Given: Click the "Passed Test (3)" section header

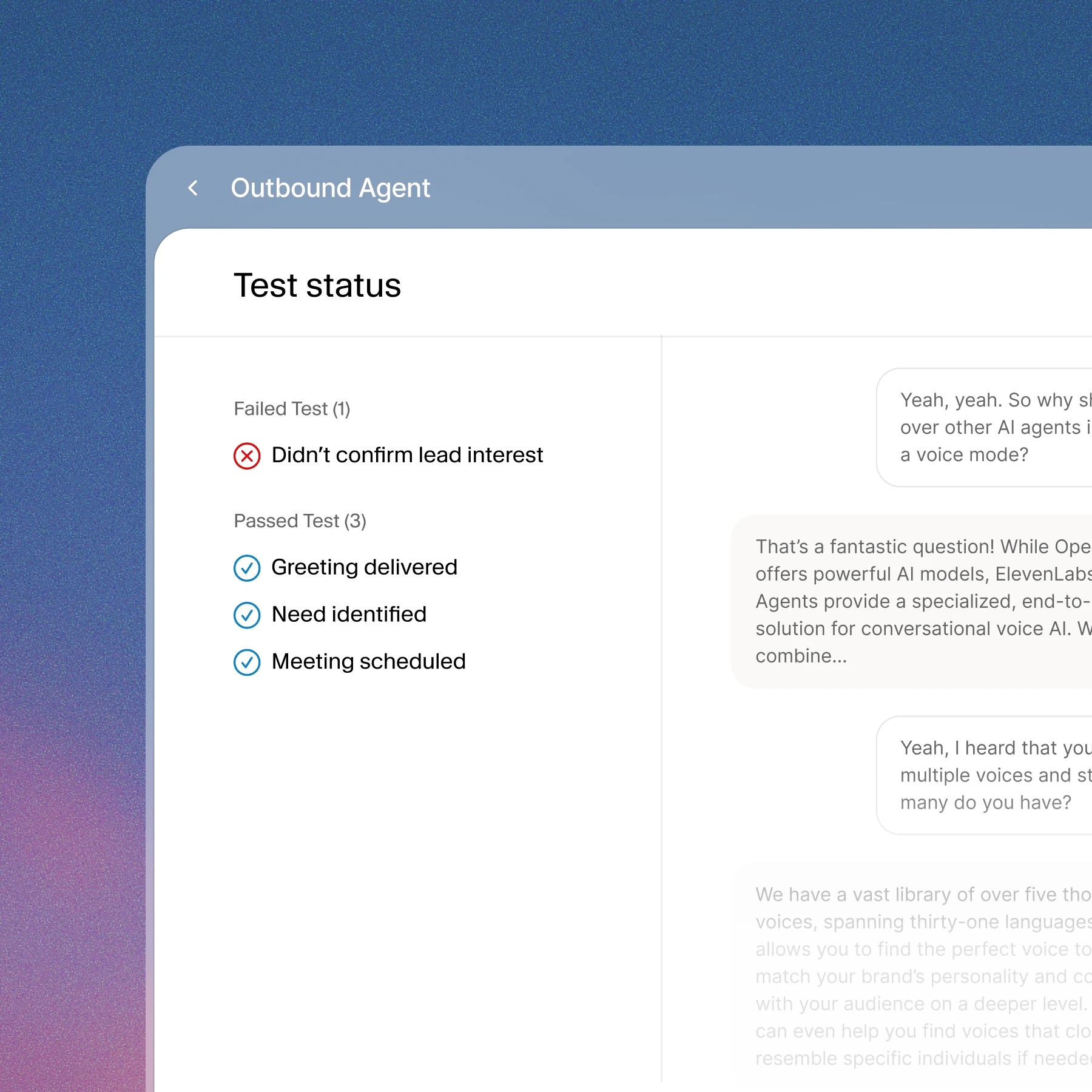Looking at the screenshot, I should tap(300, 521).
